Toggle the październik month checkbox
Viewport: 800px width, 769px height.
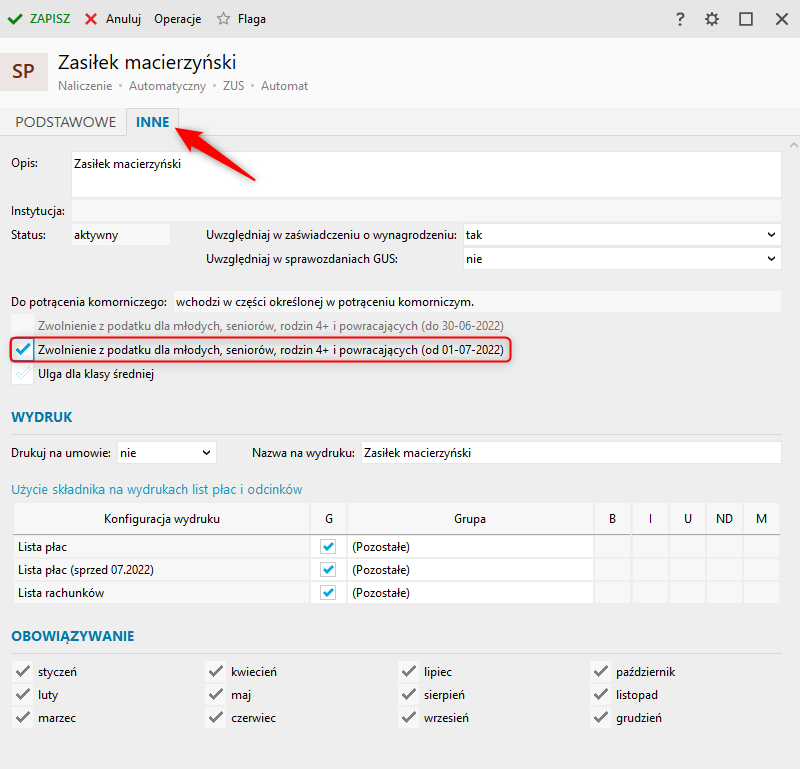point(601,672)
